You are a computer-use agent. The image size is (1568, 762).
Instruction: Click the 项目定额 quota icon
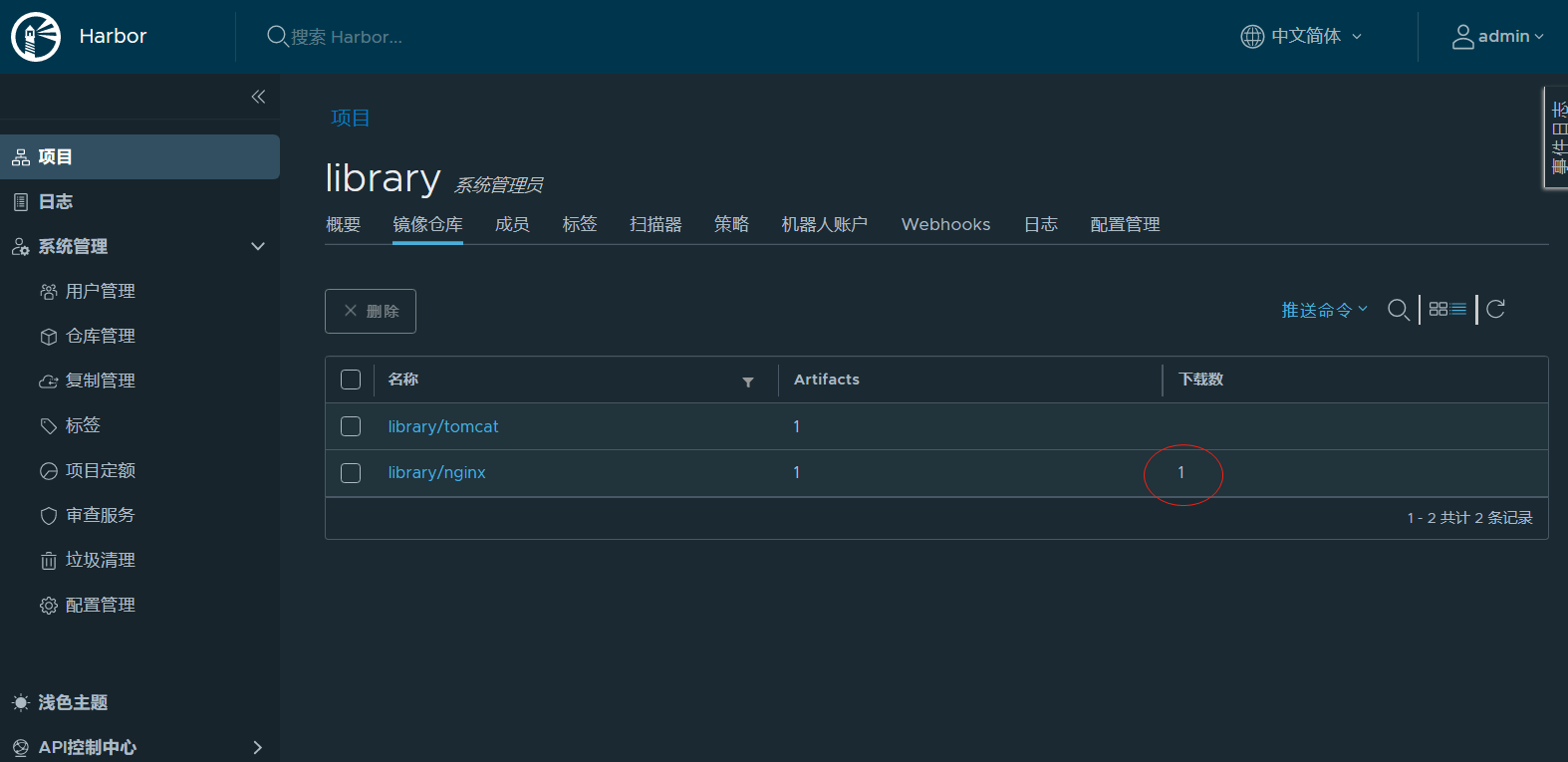tap(48, 471)
